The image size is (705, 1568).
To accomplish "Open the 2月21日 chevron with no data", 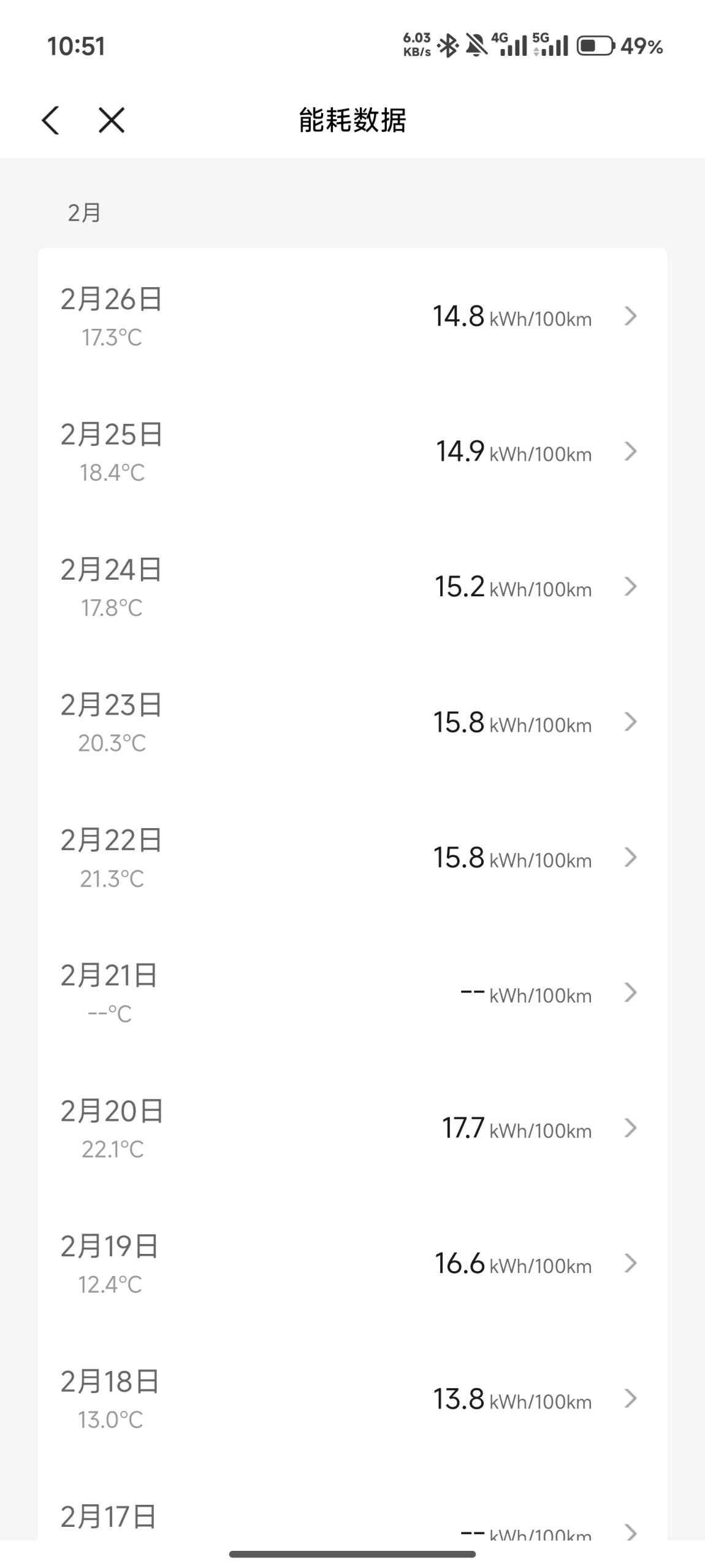I will (630, 993).
